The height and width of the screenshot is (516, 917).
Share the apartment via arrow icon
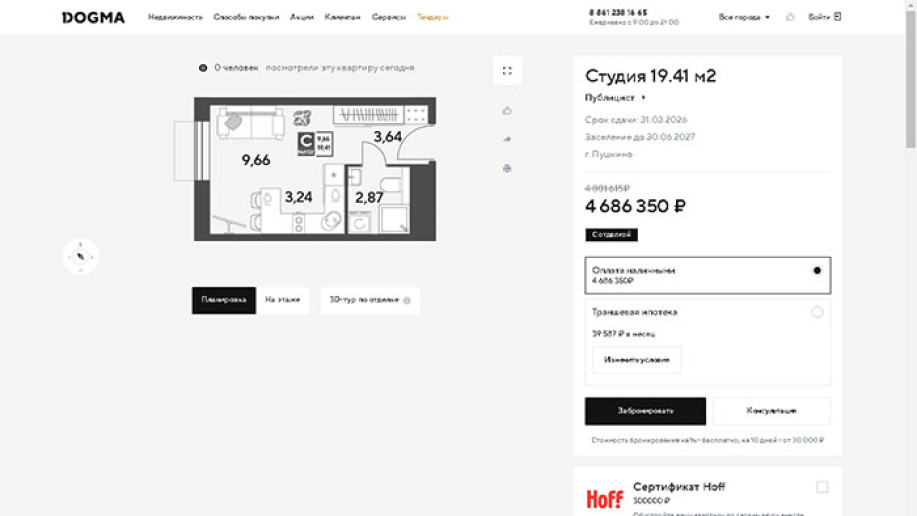click(507, 140)
